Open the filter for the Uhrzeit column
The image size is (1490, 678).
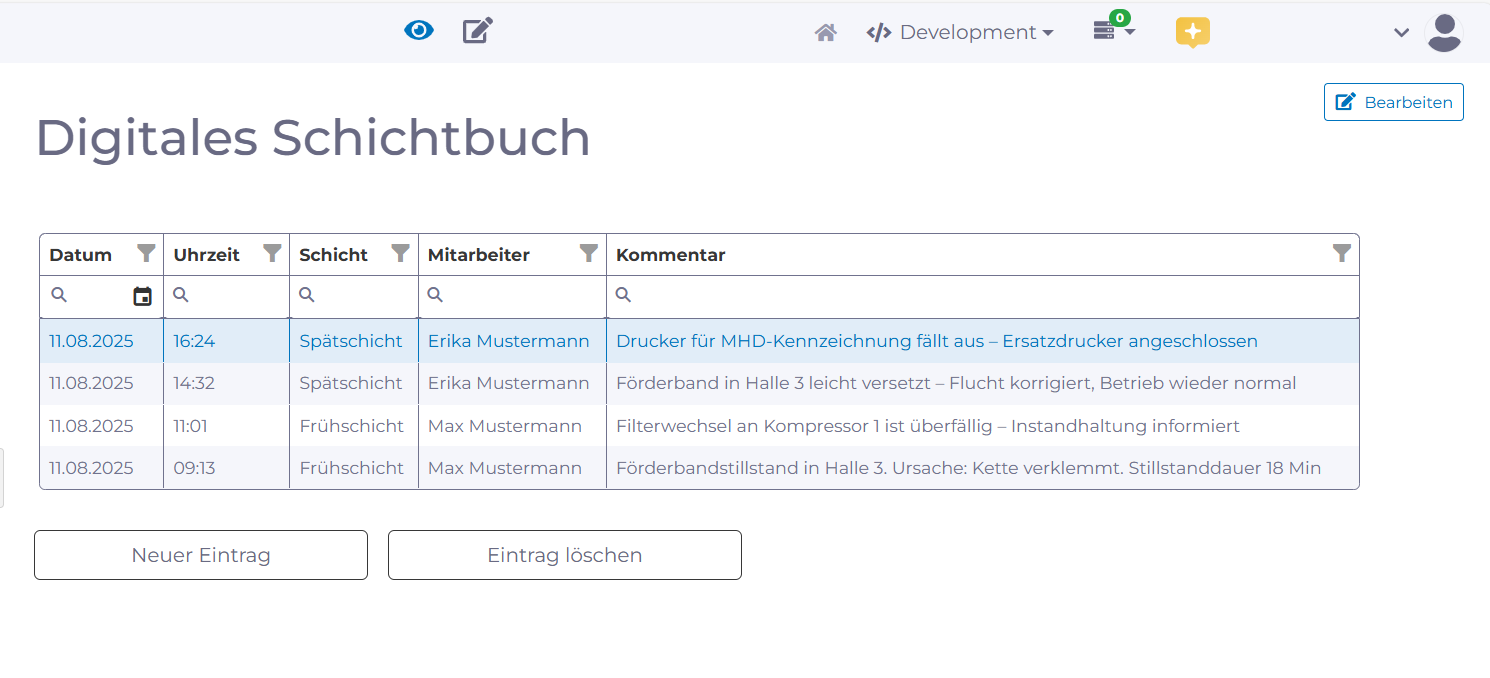pyautogui.click(x=272, y=253)
